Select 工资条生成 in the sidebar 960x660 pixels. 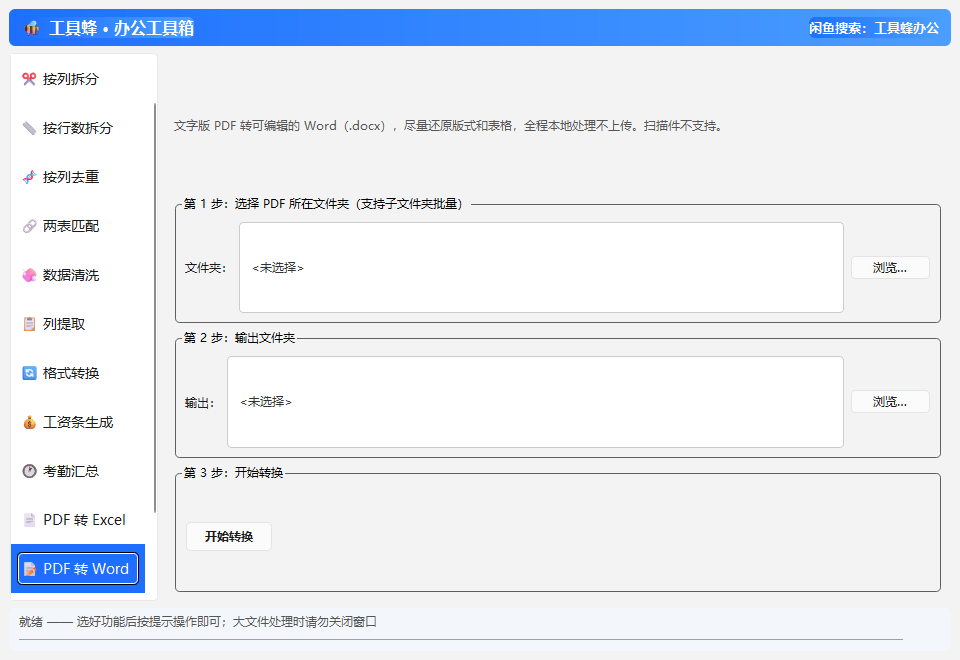[x=78, y=422]
